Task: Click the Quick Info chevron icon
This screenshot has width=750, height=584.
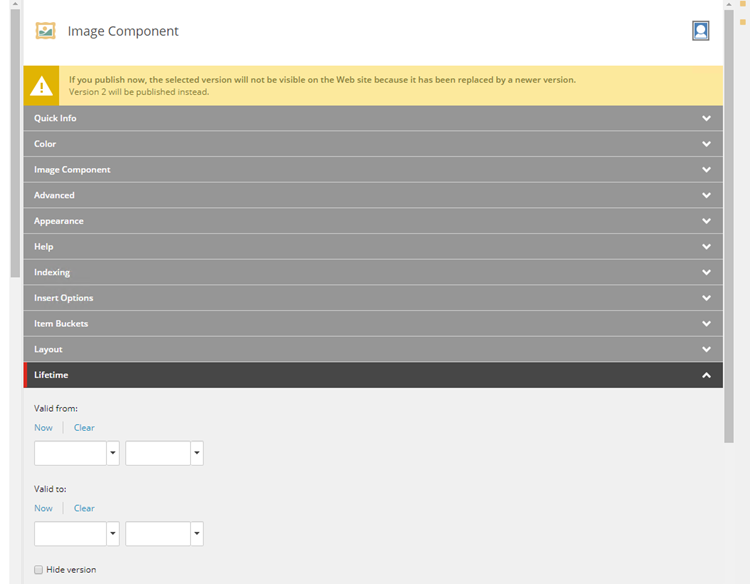Action: 706,118
